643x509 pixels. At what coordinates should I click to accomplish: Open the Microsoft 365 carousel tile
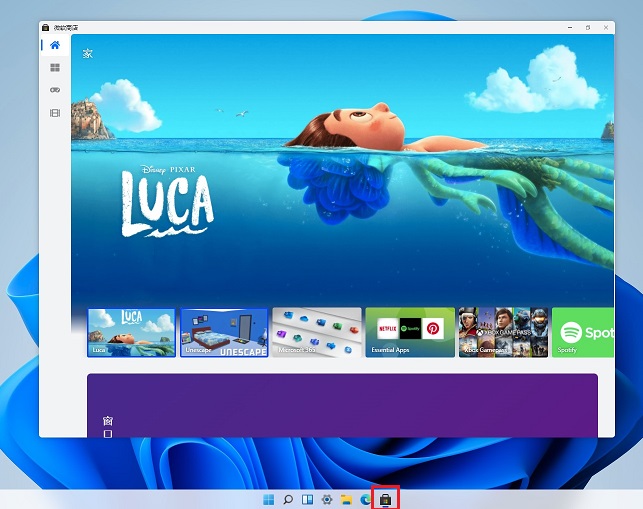[x=316, y=332]
